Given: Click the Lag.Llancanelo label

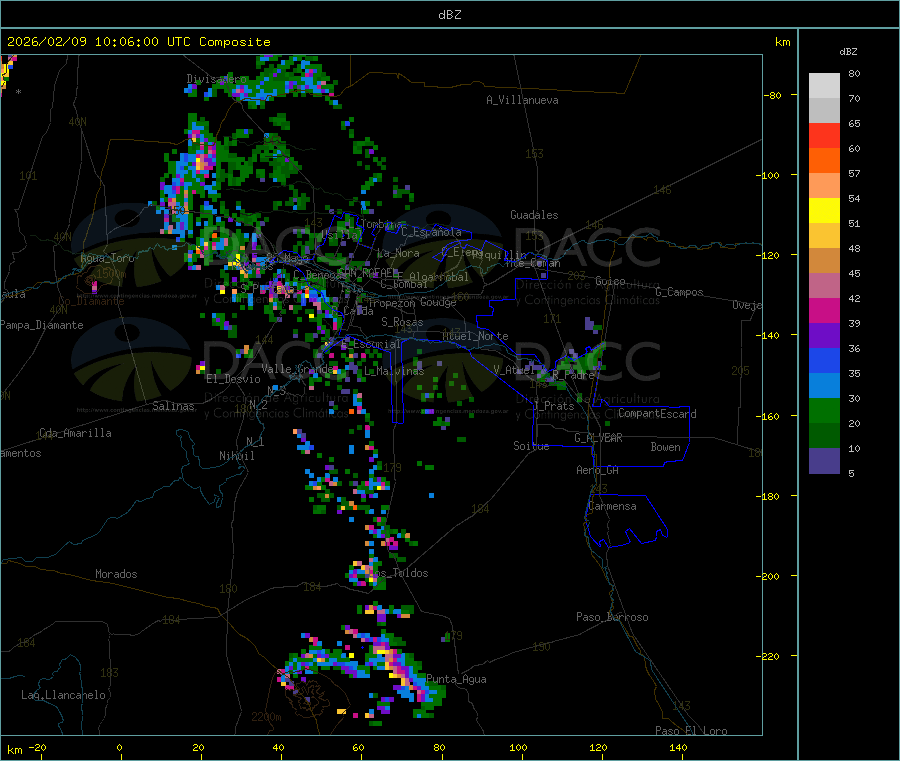Looking at the screenshot, I should pos(63,695).
